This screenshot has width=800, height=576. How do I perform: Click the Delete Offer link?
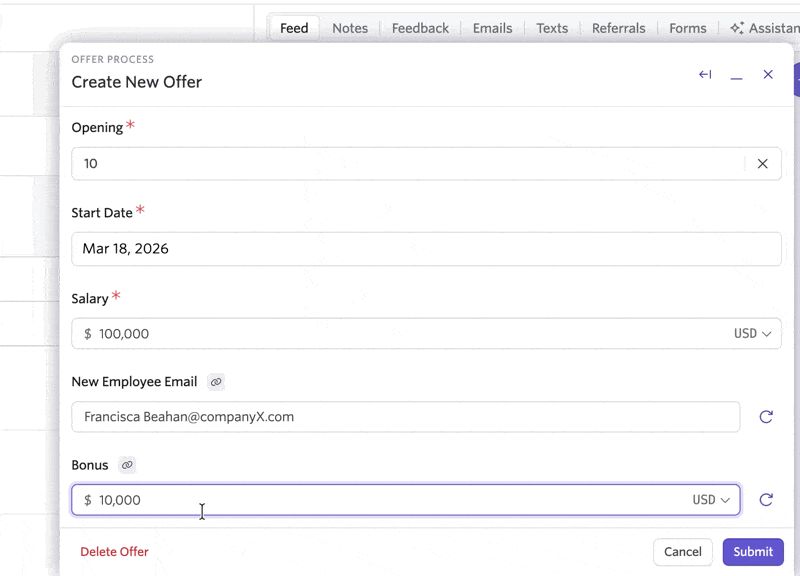coord(114,552)
